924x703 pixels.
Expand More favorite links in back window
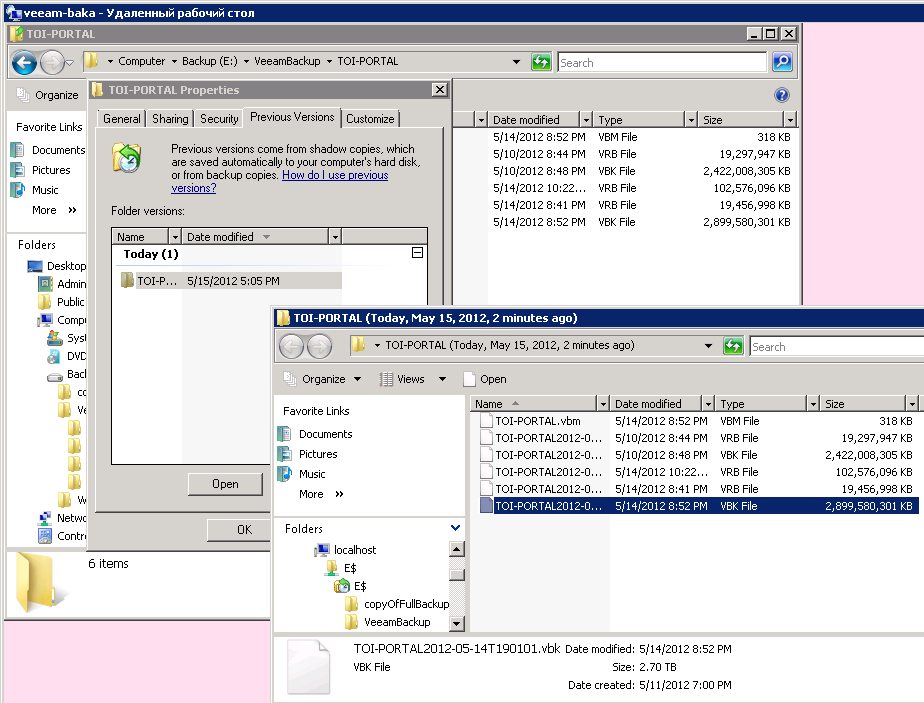click(54, 210)
